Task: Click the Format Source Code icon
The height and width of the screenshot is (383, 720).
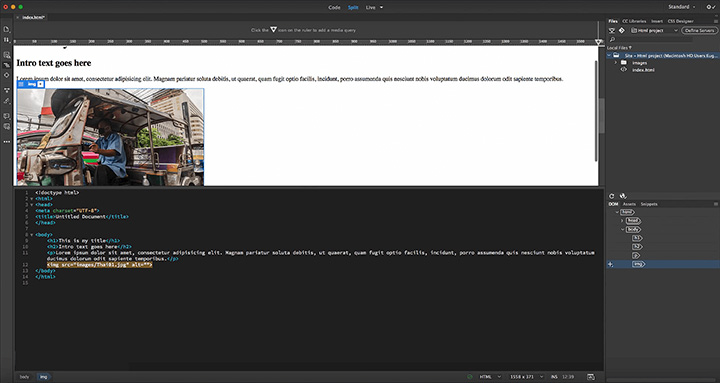Action: (6, 90)
